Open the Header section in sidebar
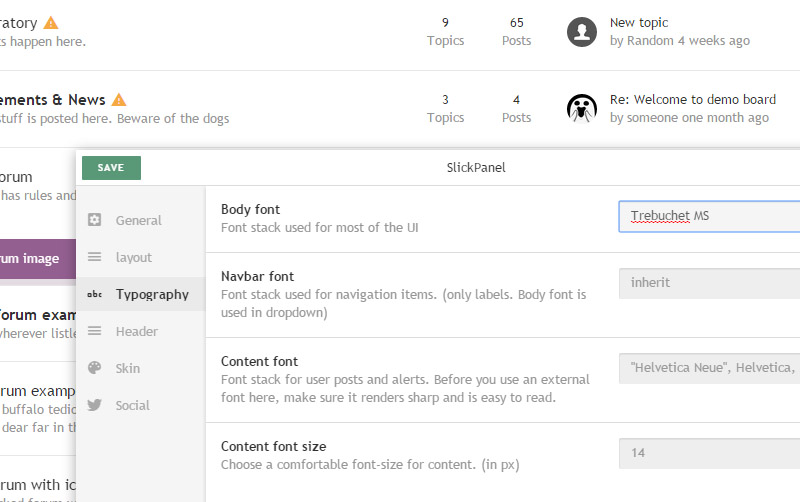 tap(136, 331)
